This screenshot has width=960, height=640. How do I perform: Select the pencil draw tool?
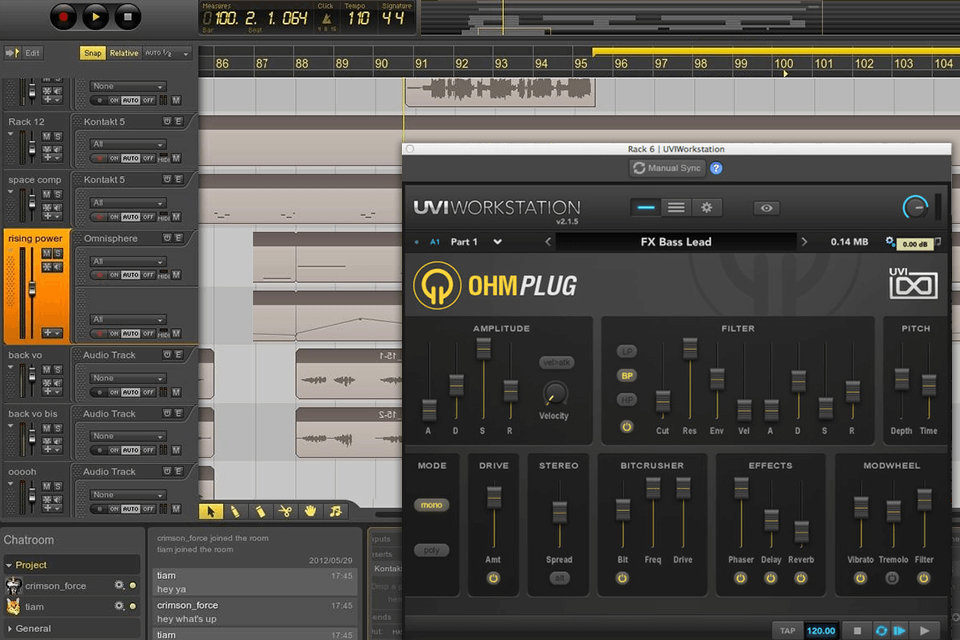pos(235,511)
